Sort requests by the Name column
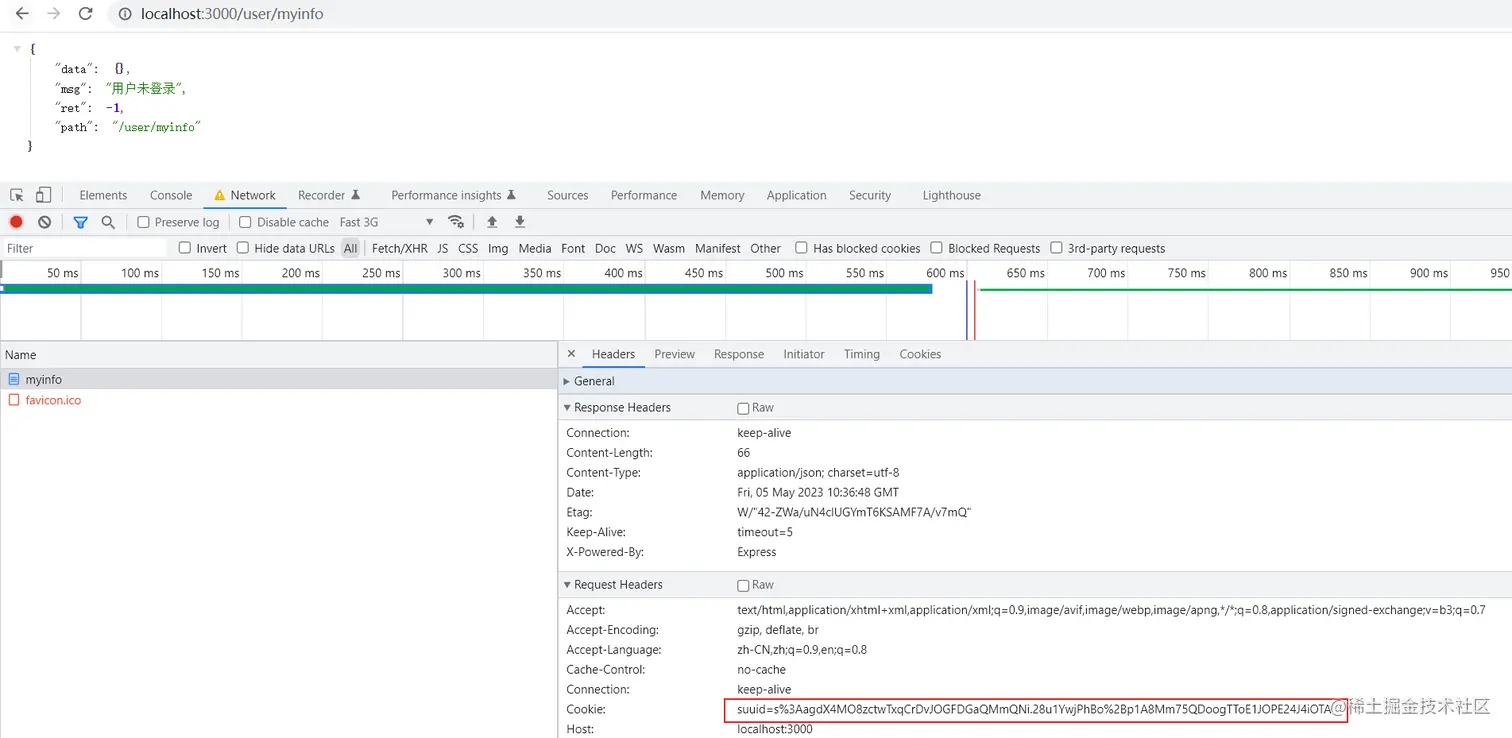The width and height of the screenshot is (1512, 738). (278, 355)
